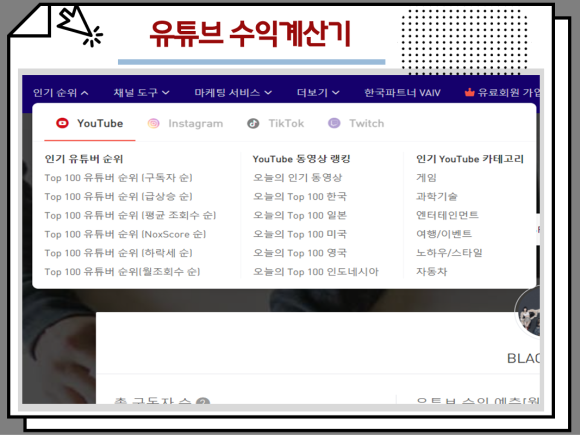Image resolution: width=580 pixels, height=435 pixels.
Task: Click the crown icon beside 유료회원 가입
Action: (469, 92)
